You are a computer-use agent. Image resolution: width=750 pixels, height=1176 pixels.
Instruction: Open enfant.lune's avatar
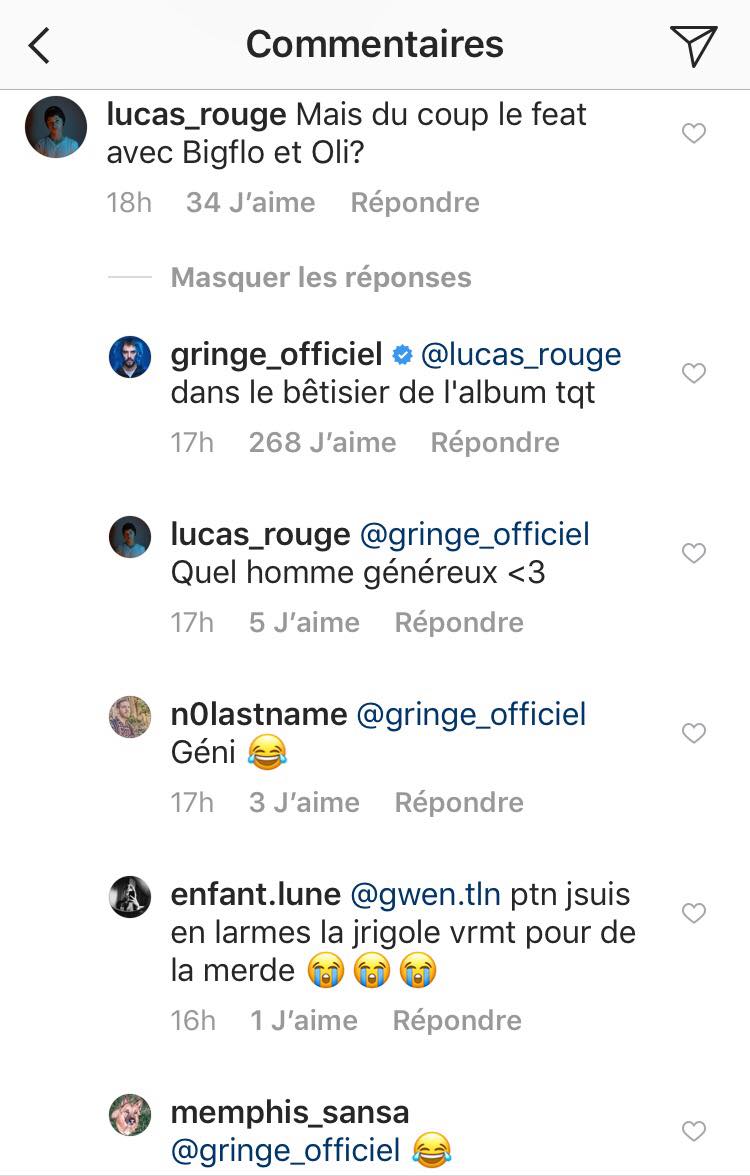point(130,897)
